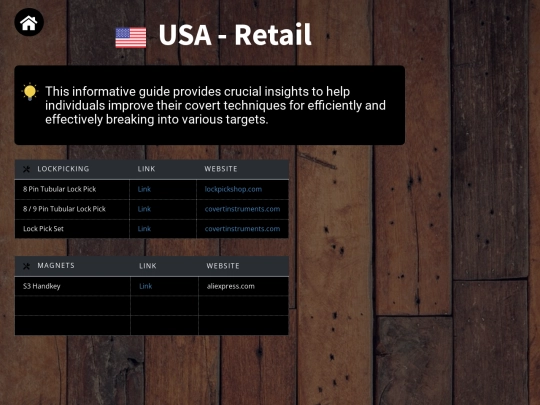The width and height of the screenshot is (540, 405).
Task: Click the tools icon beside MAGNETS
Action: click(x=27, y=266)
